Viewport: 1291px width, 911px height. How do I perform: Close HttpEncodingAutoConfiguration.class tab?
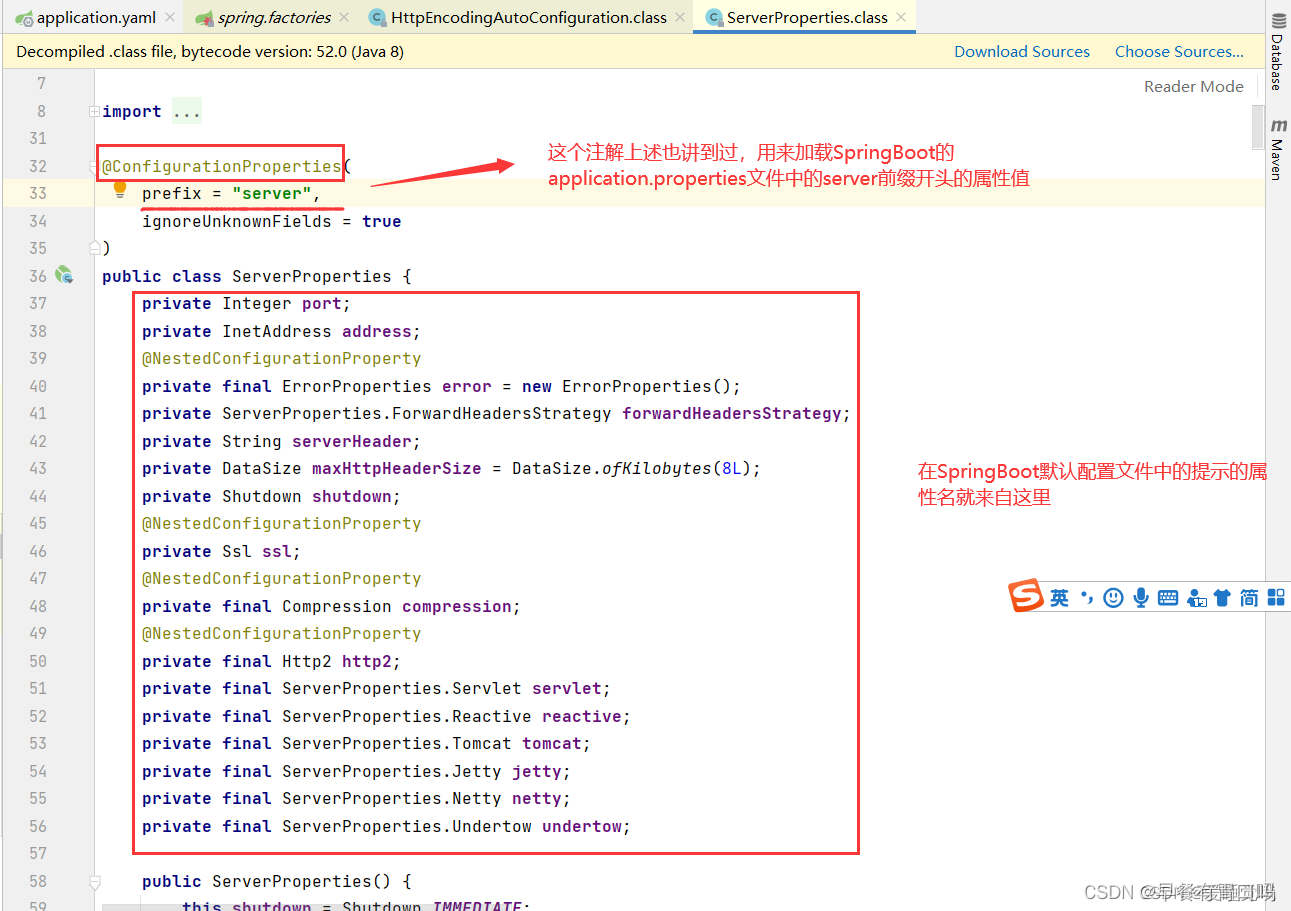(680, 17)
